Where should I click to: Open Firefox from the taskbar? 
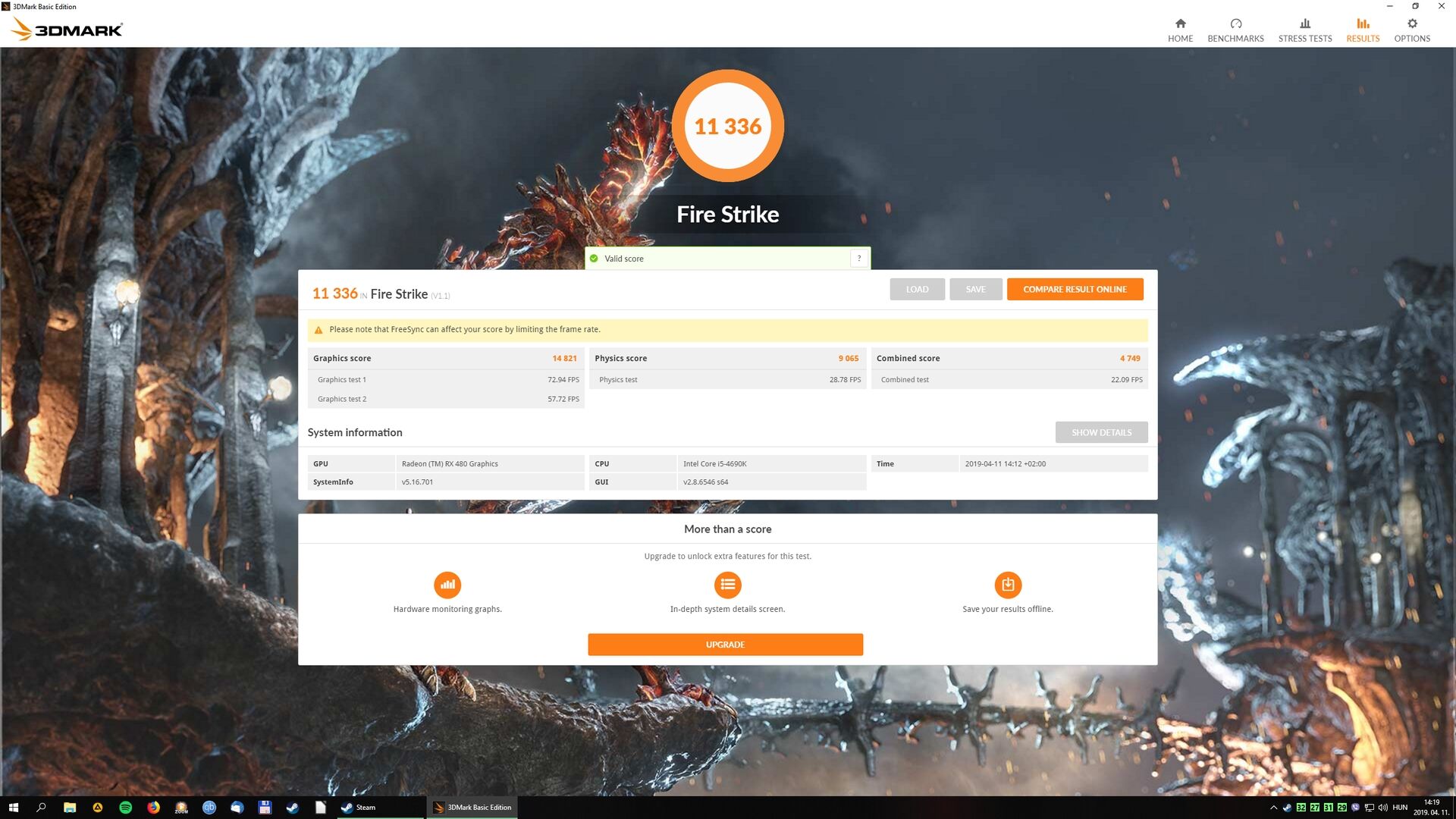(x=154, y=808)
